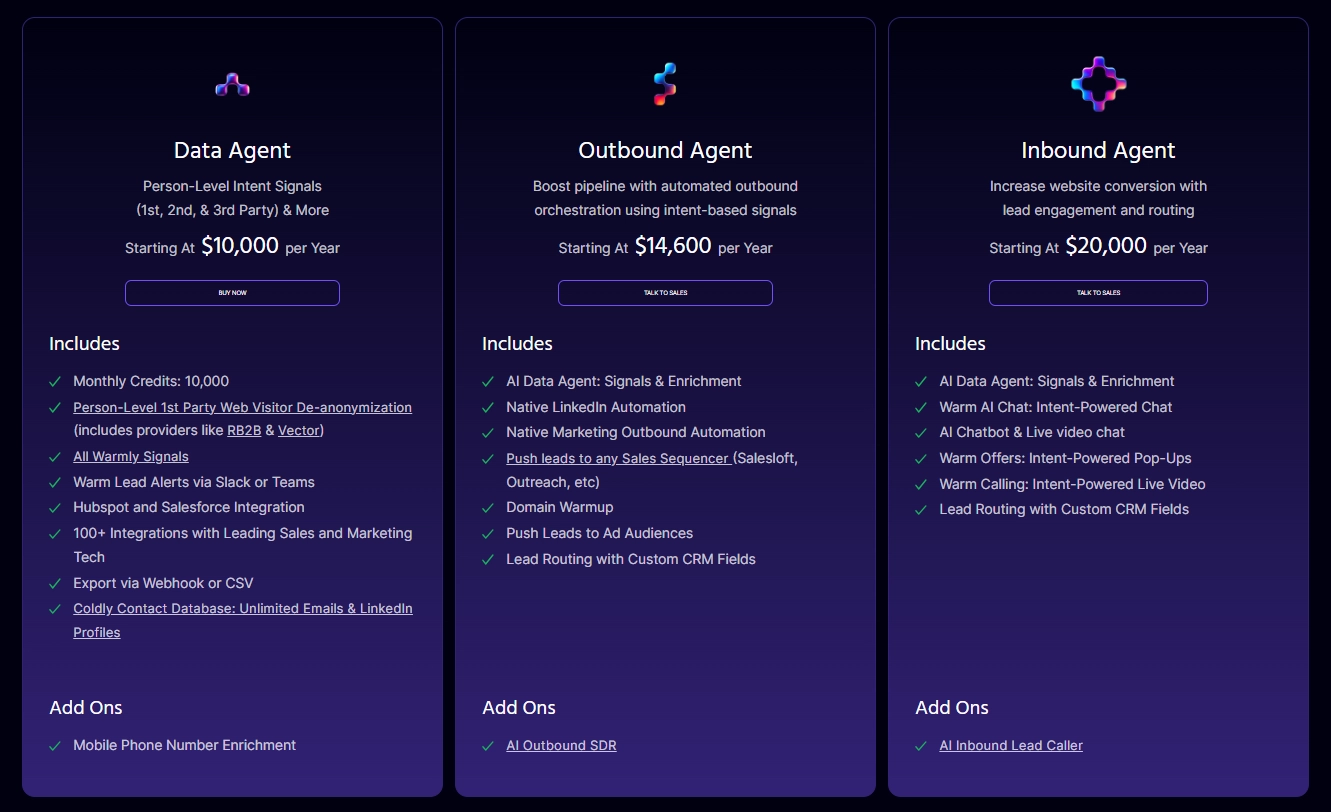Click checkmark beside AI Outbound SDR

[x=488, y=745]
